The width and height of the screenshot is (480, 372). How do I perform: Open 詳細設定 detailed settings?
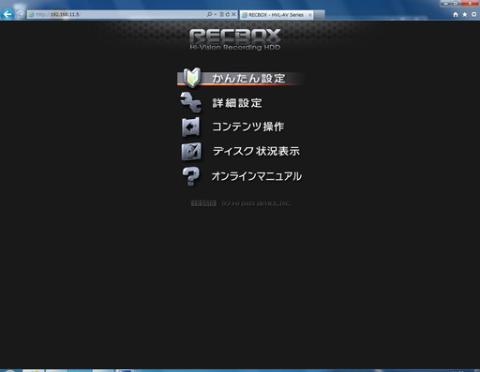(x=237, y=103)
